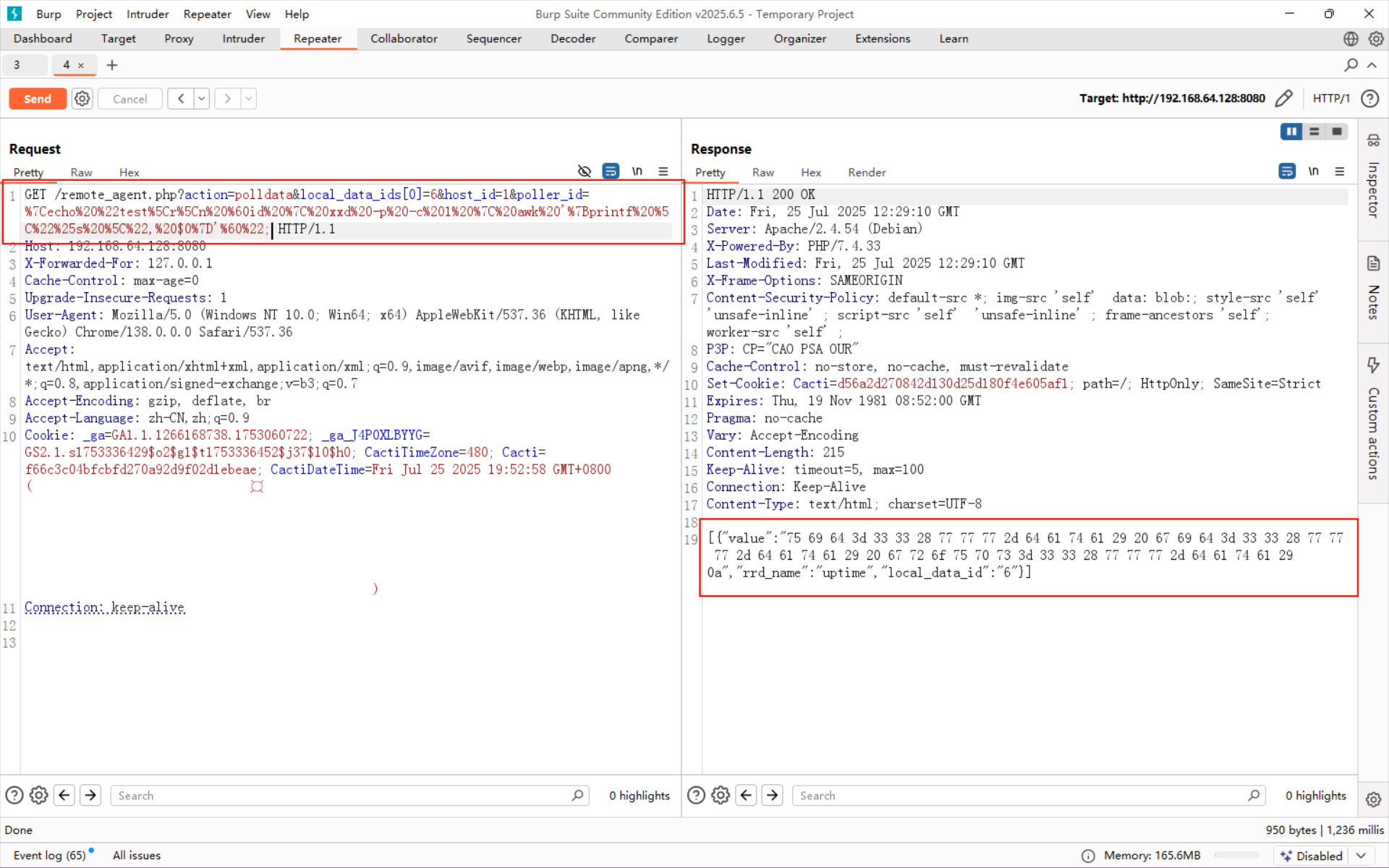Open the Intruder menu in menu bar
The image size is (1389, 868).
(x=148, y=14)
